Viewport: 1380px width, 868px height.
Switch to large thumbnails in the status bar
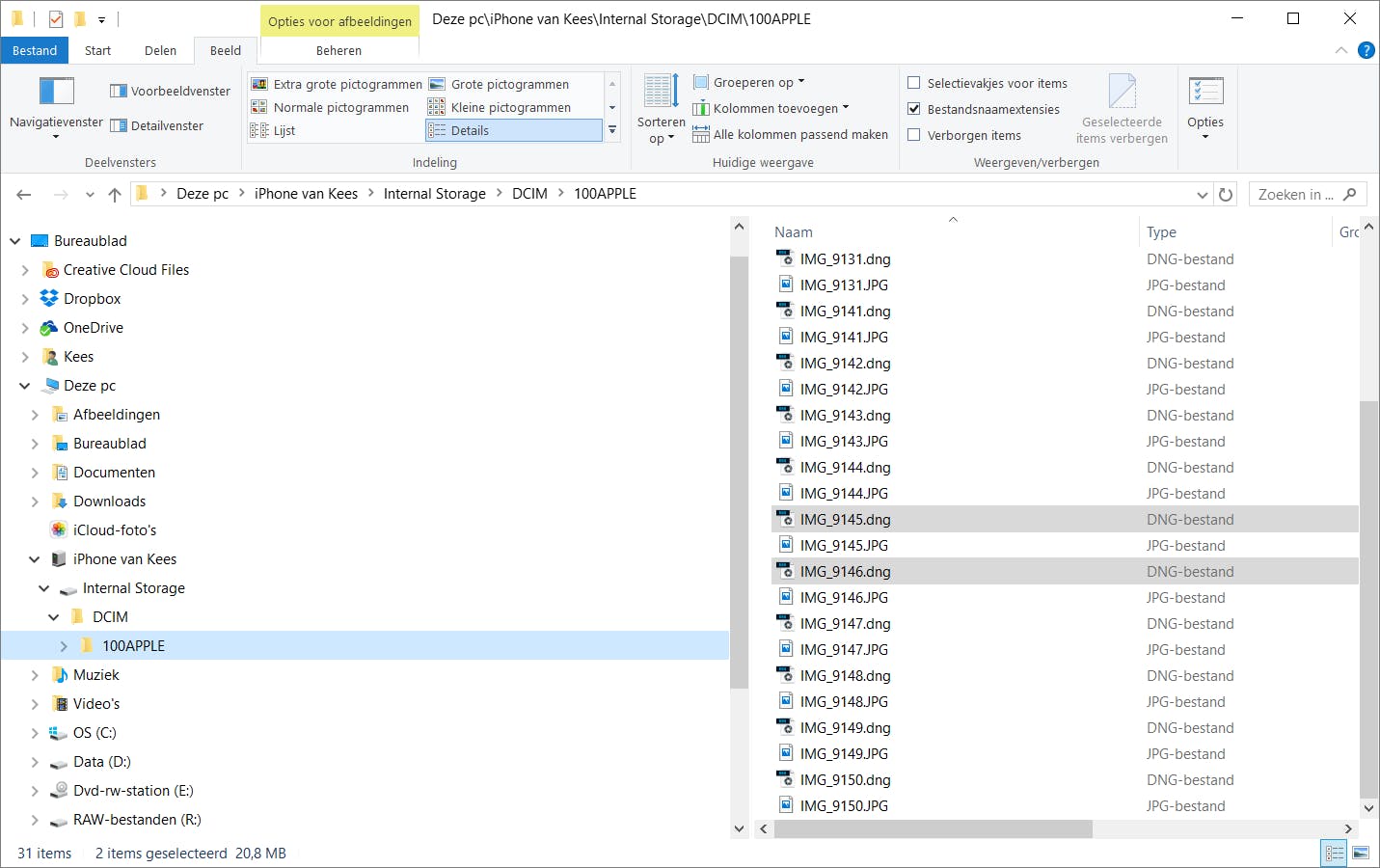tap(1361, 854)
